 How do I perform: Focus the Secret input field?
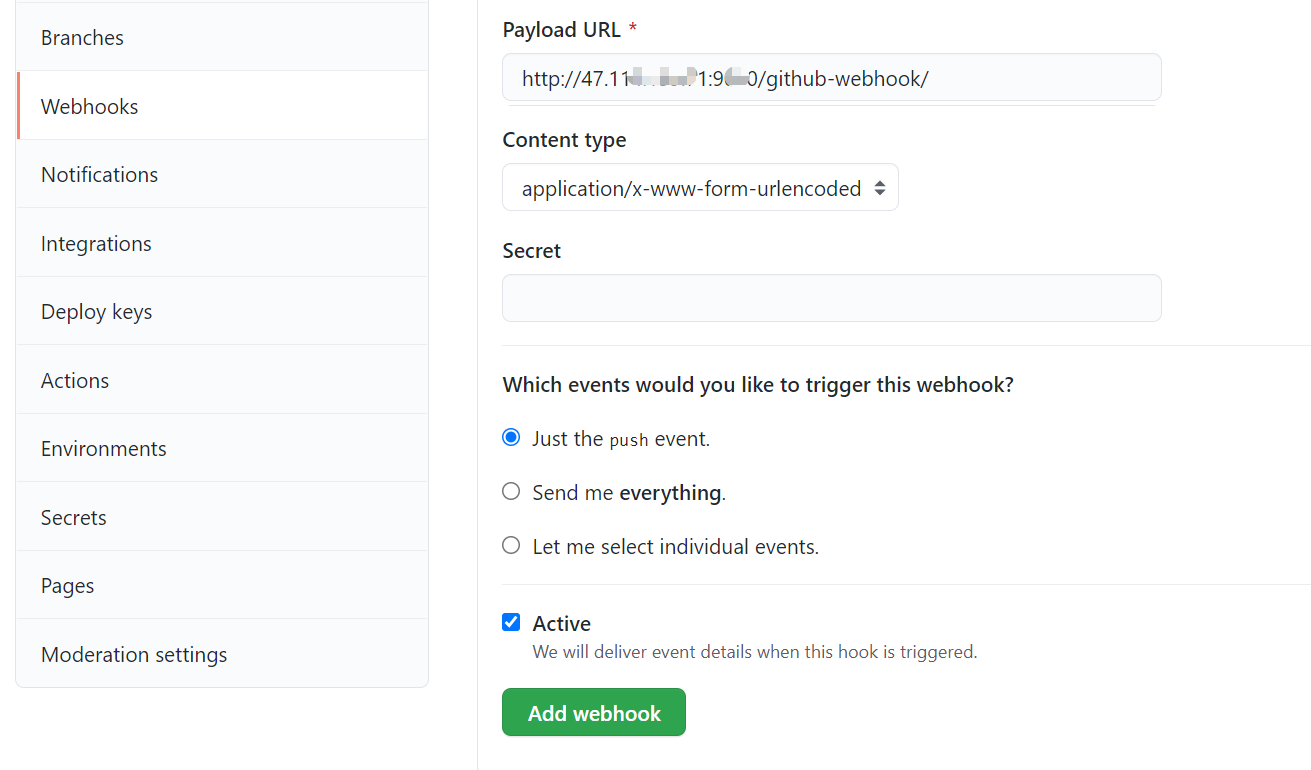[x=832, y=298]
